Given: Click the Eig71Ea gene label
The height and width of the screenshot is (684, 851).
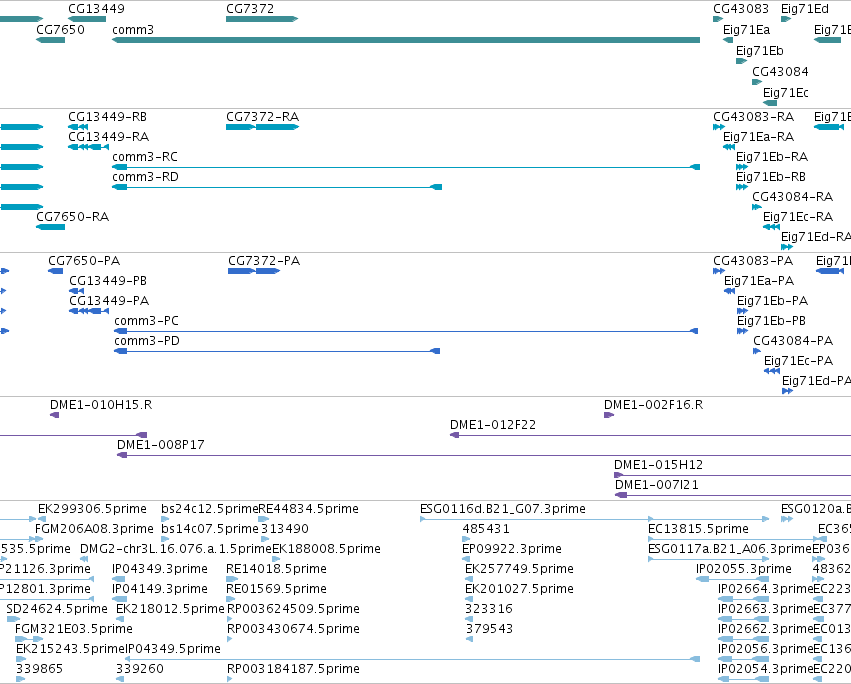Looking at the screenshot, I should point(746,29).
